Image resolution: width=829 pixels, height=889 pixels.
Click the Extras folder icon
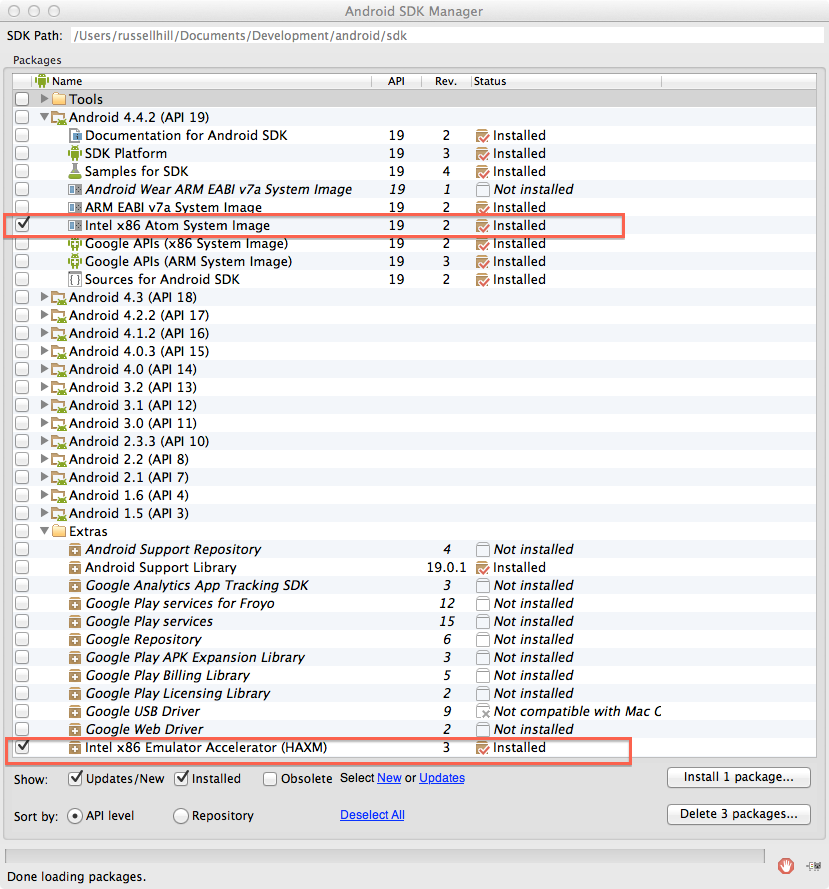59,531
